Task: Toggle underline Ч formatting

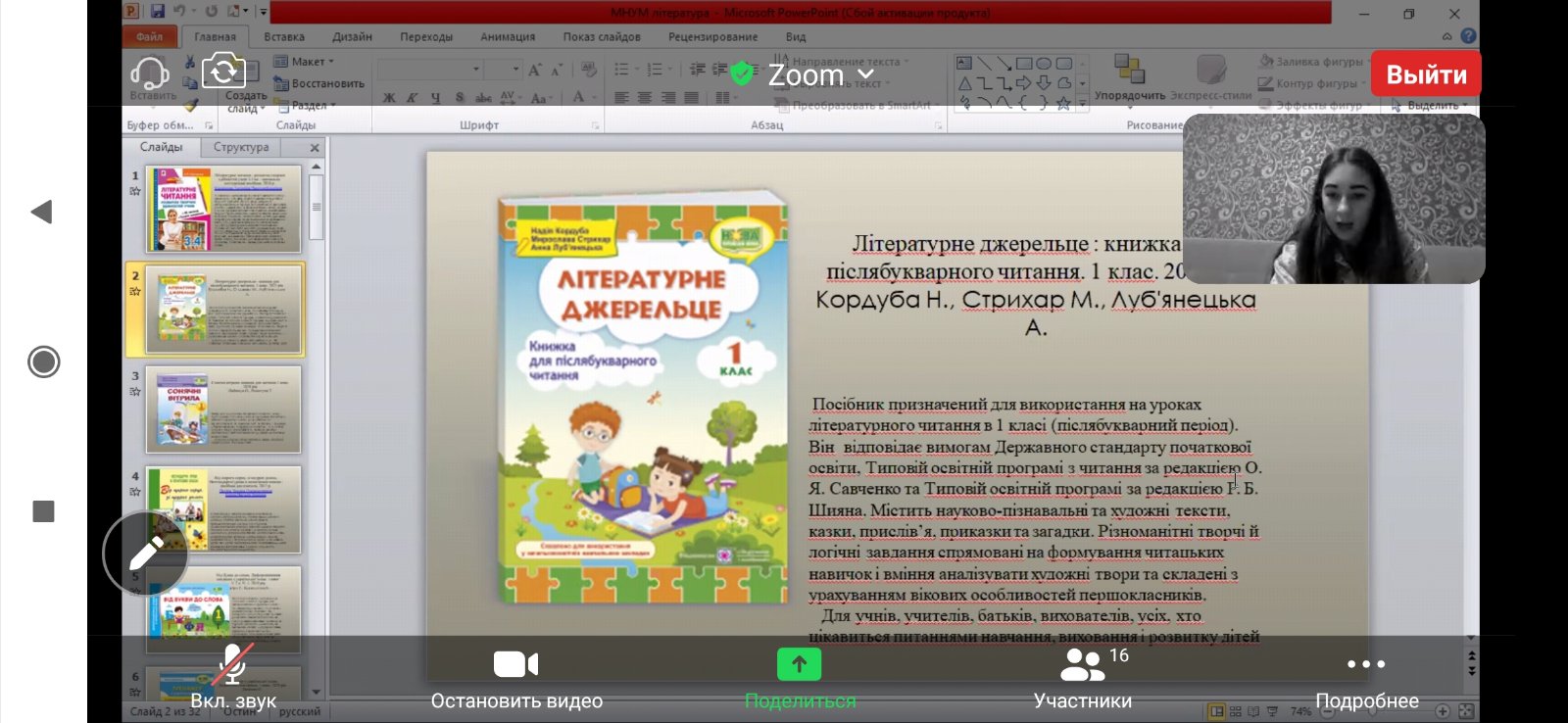Action: [436, 98]
